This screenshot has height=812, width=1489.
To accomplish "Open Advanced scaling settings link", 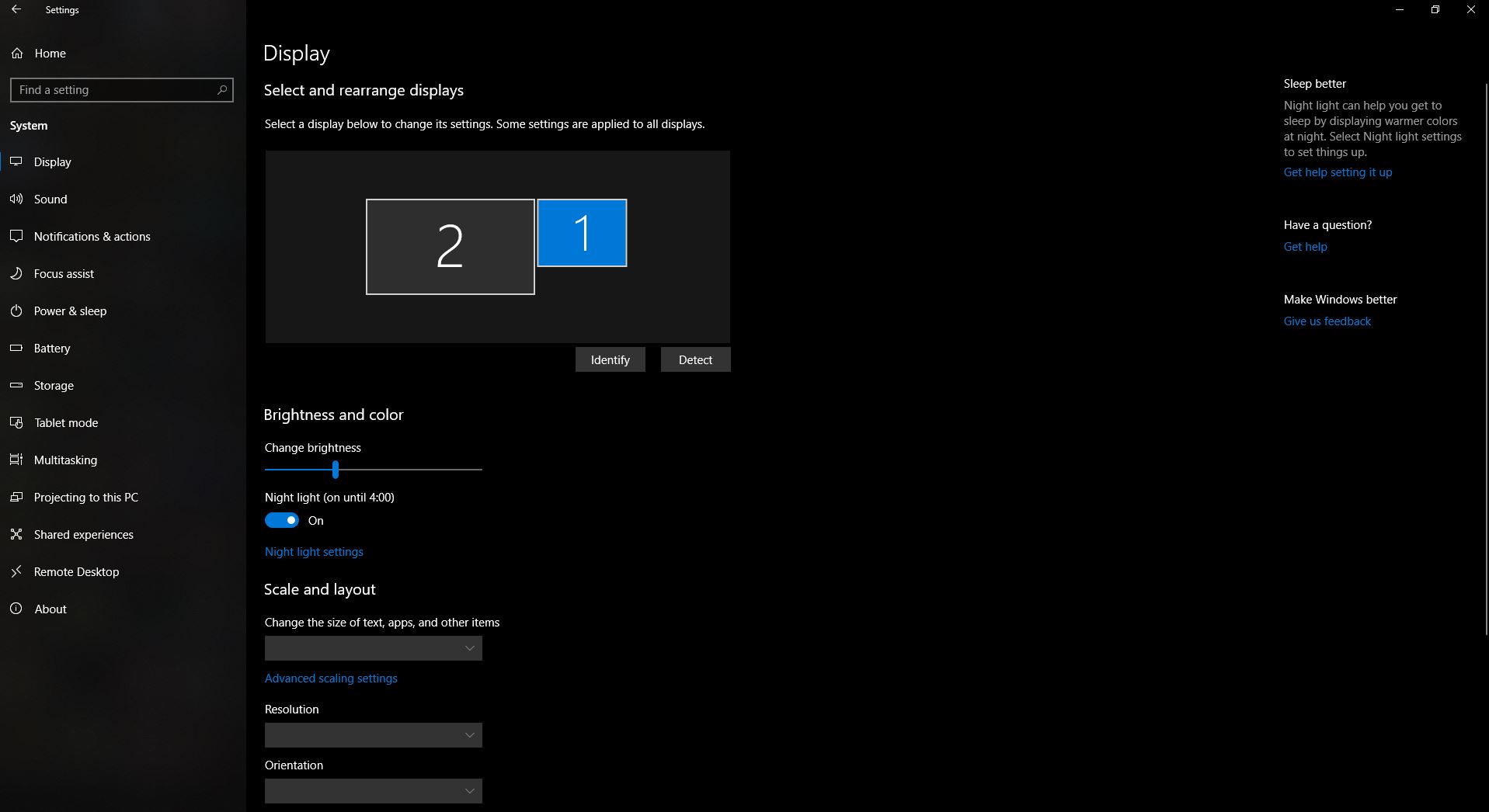I will [x=331, y=678].
